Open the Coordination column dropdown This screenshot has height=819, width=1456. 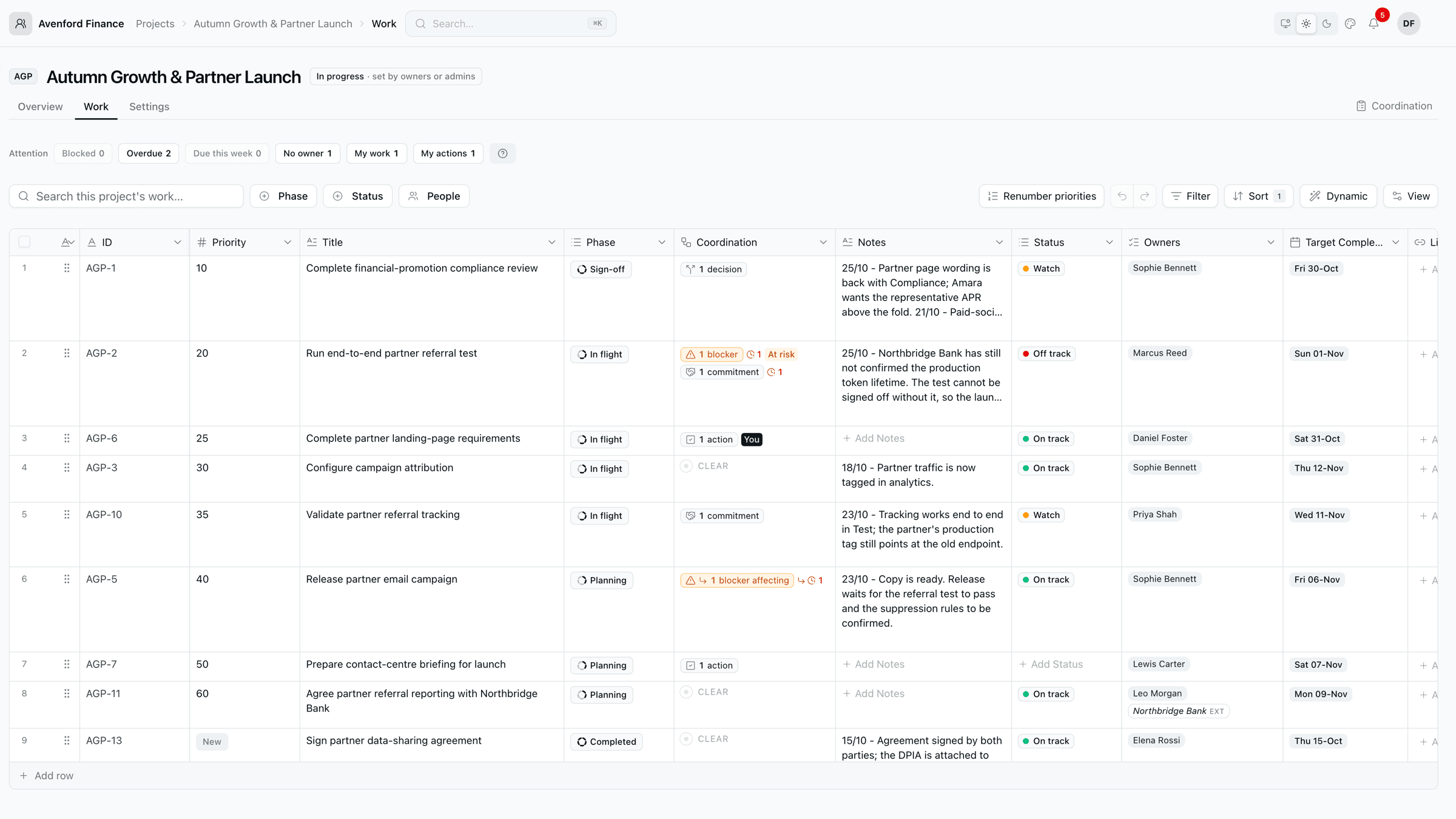(823, 242)
